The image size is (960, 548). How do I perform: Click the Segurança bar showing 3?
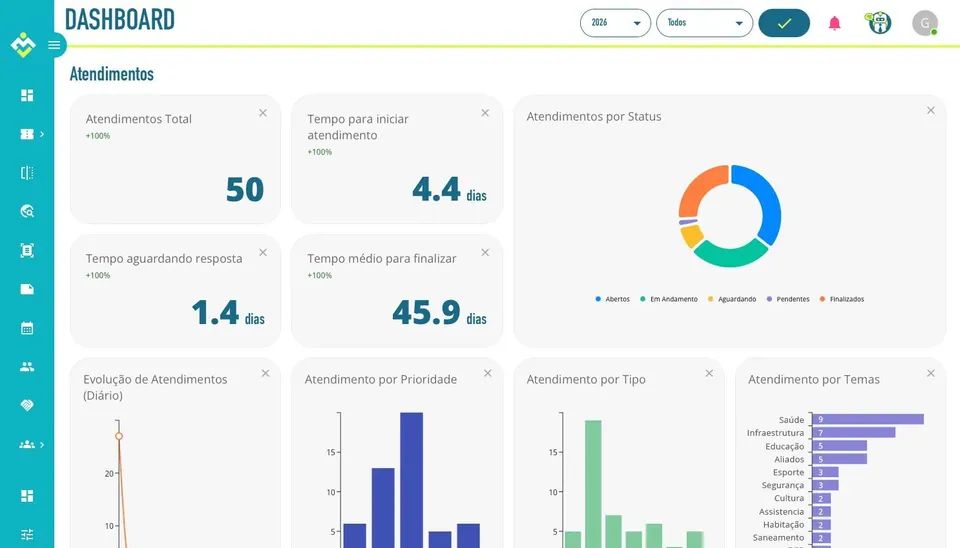(x=825, y=485)
